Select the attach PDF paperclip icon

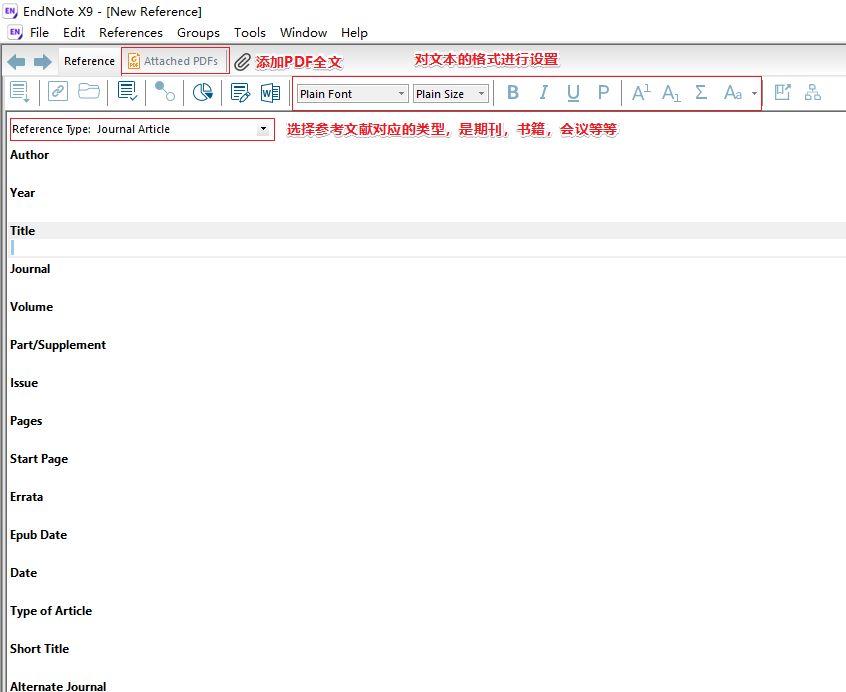coord(241,61)
